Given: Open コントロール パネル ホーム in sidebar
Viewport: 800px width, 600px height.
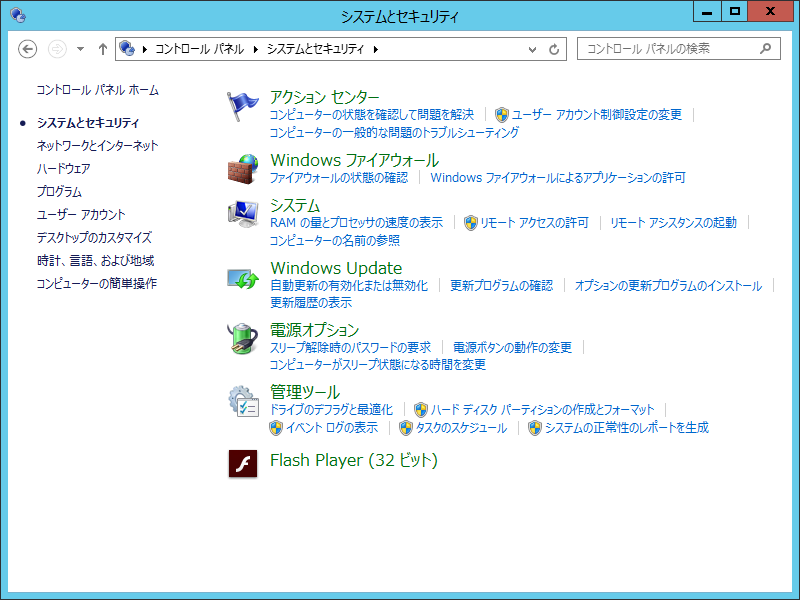Looking at the screenshot, I should (97, 90).
